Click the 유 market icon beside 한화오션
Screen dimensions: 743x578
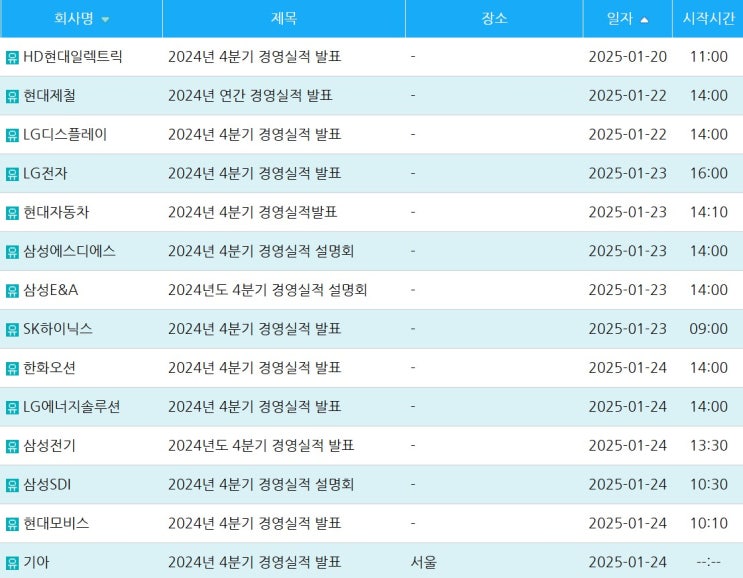(x=12, y=368)
